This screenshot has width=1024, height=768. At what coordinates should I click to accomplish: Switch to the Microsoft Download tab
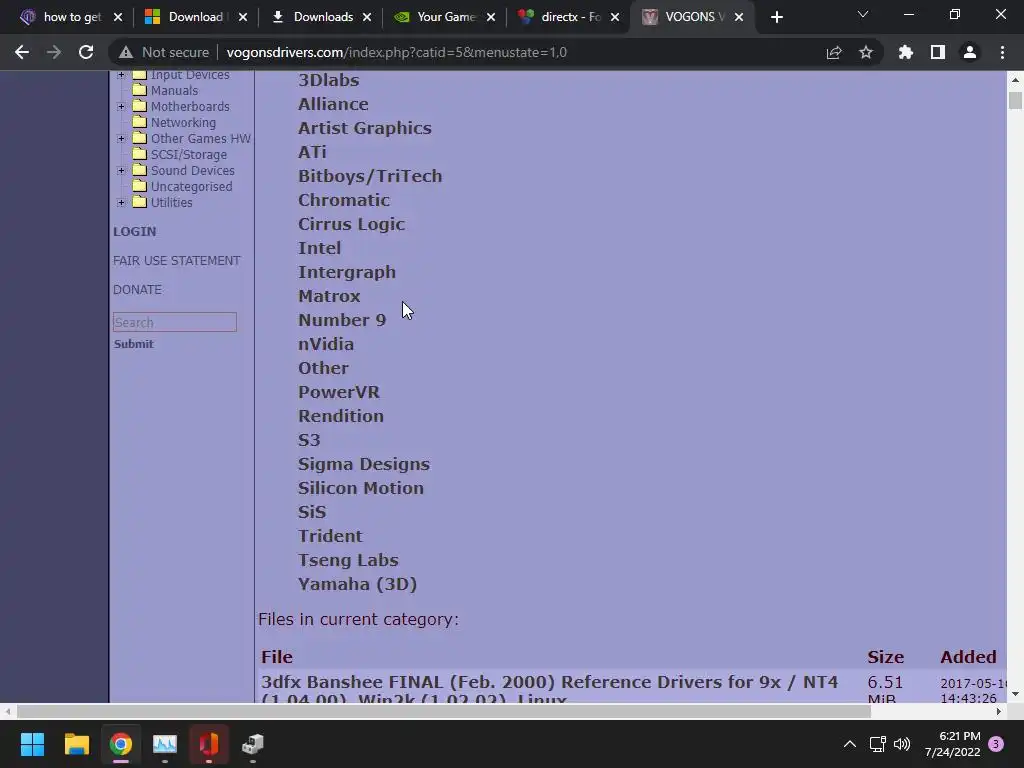[196, 17]
